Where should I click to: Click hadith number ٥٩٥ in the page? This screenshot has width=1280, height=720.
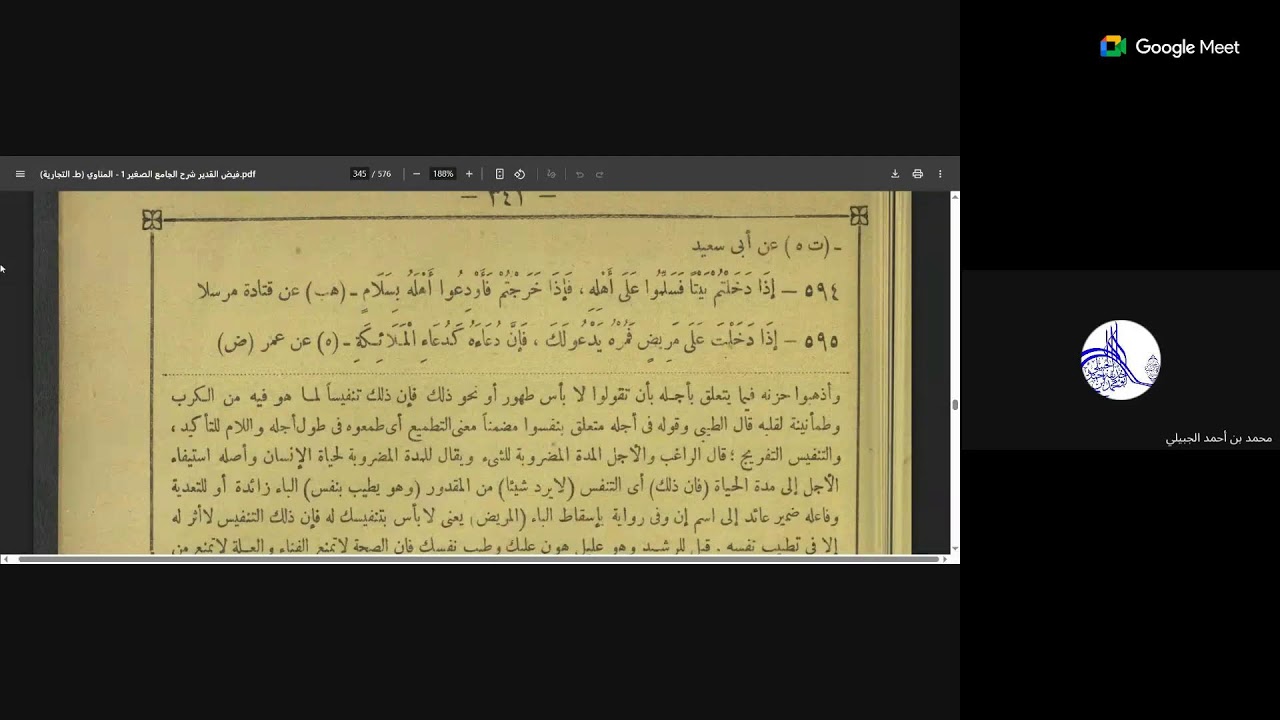(822, 340)
